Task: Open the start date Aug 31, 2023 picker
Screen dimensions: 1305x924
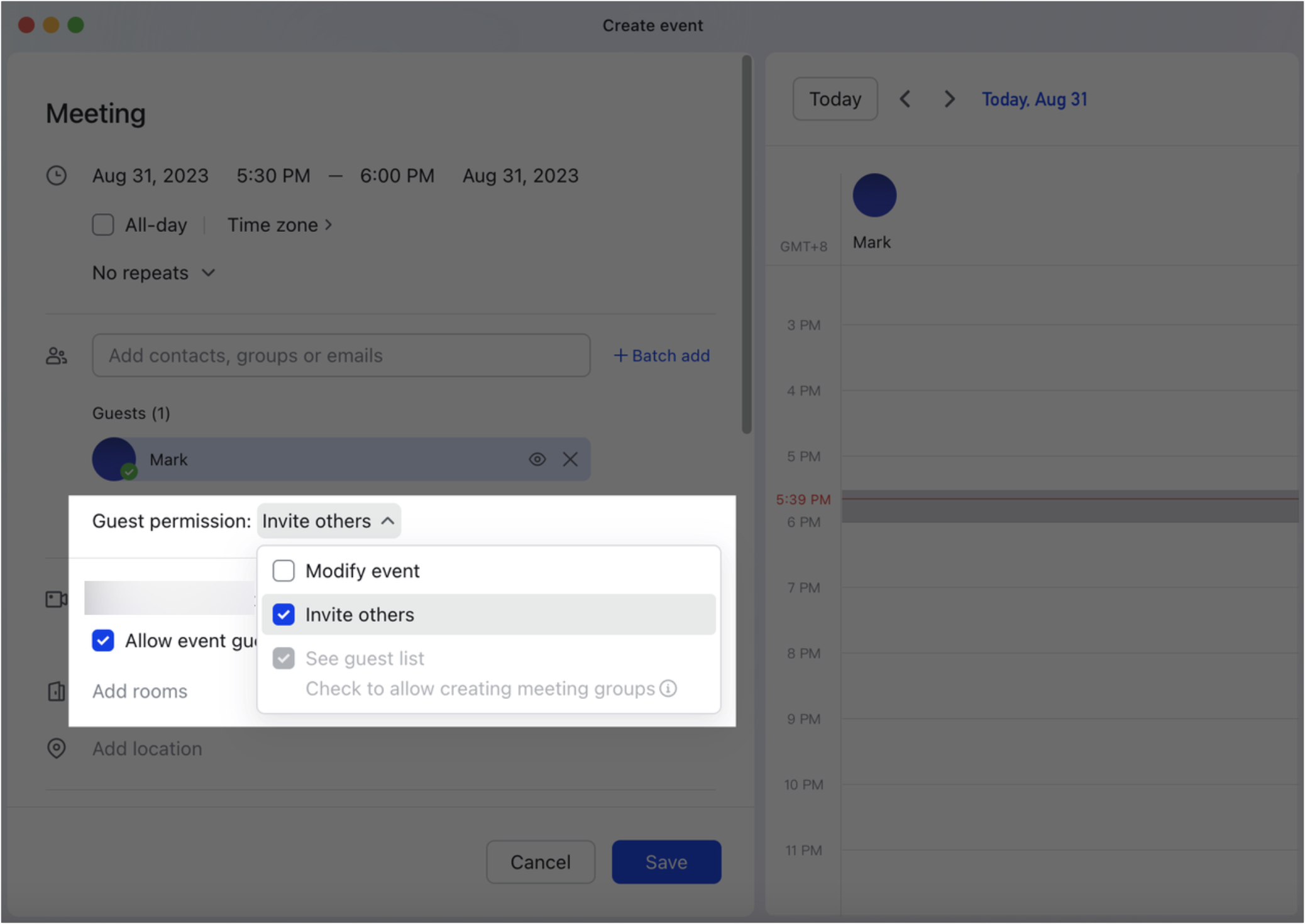Action: [x=150, y=175]
